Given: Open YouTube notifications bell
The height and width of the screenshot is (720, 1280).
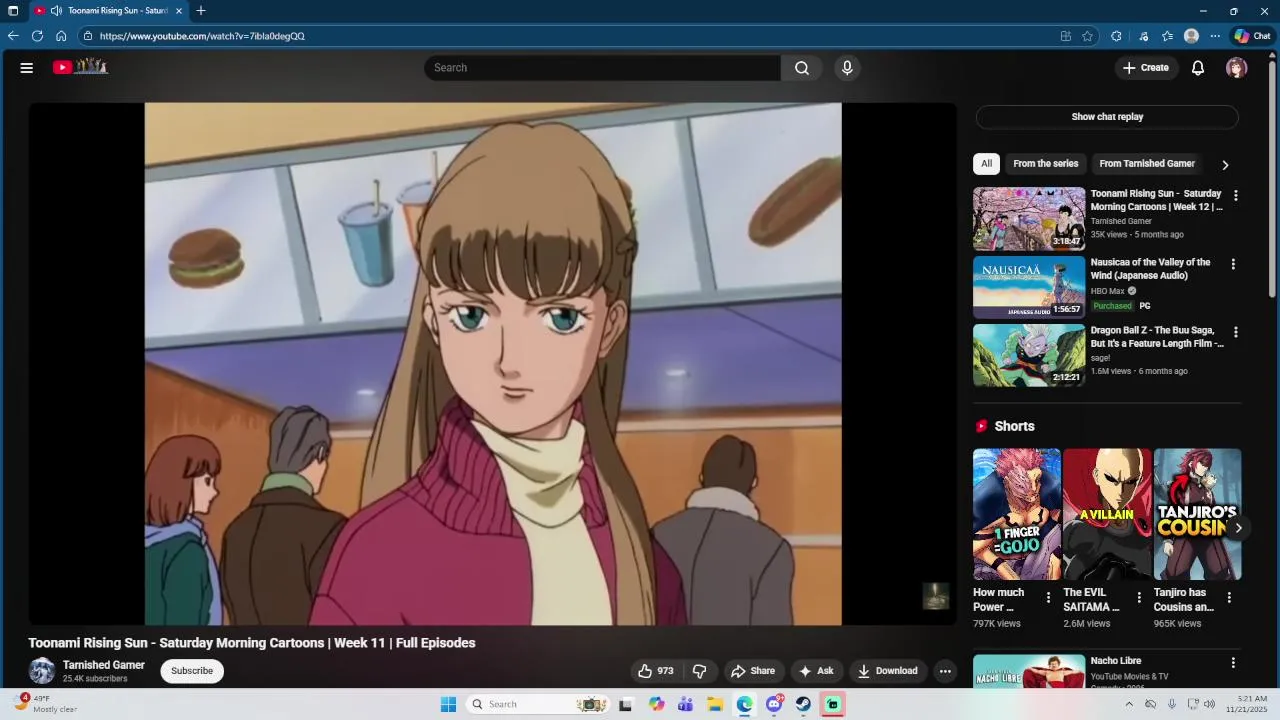Looking at the screenshot, I should click(1198, 68).
